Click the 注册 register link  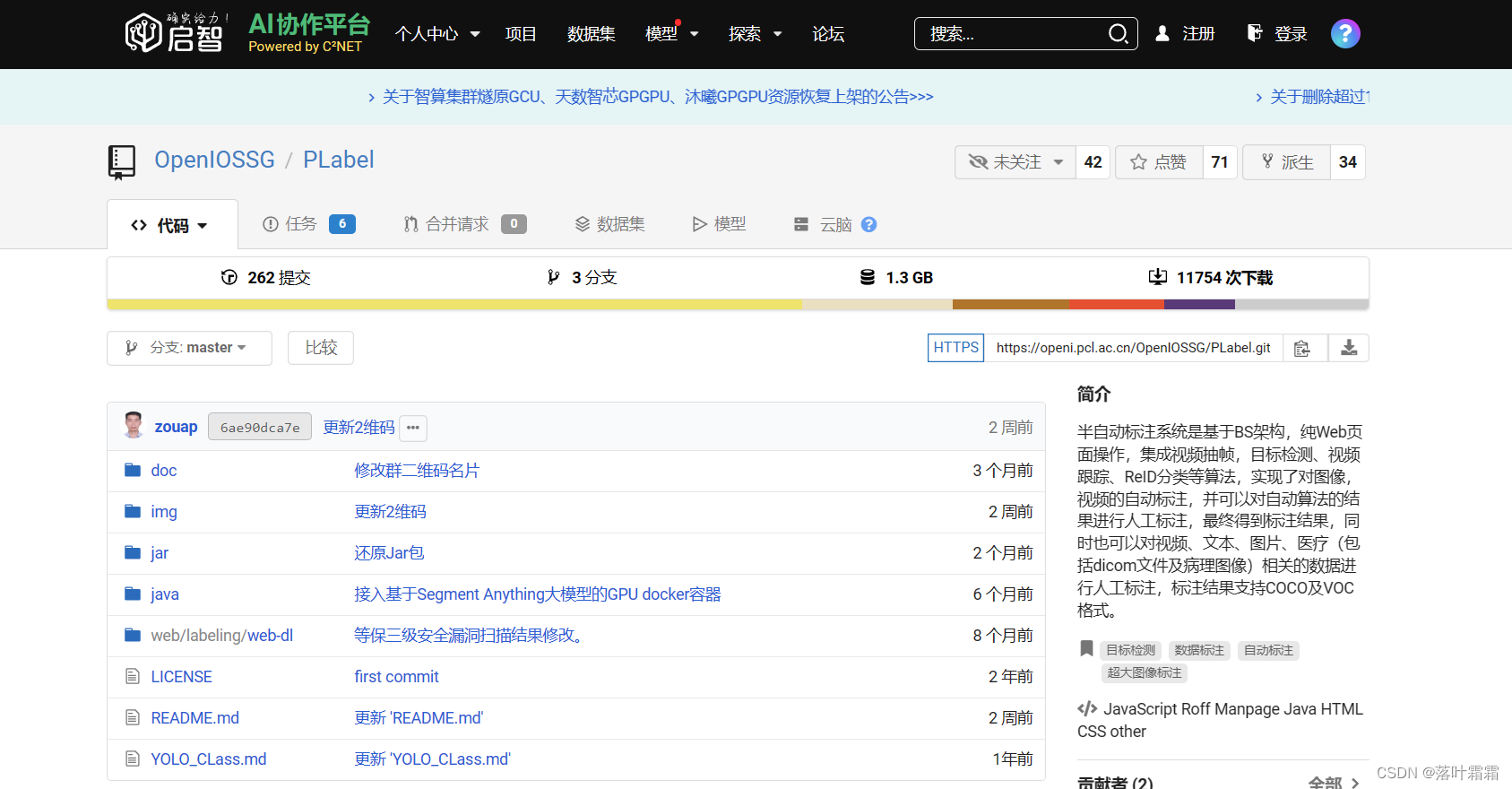coord(1185,34)
